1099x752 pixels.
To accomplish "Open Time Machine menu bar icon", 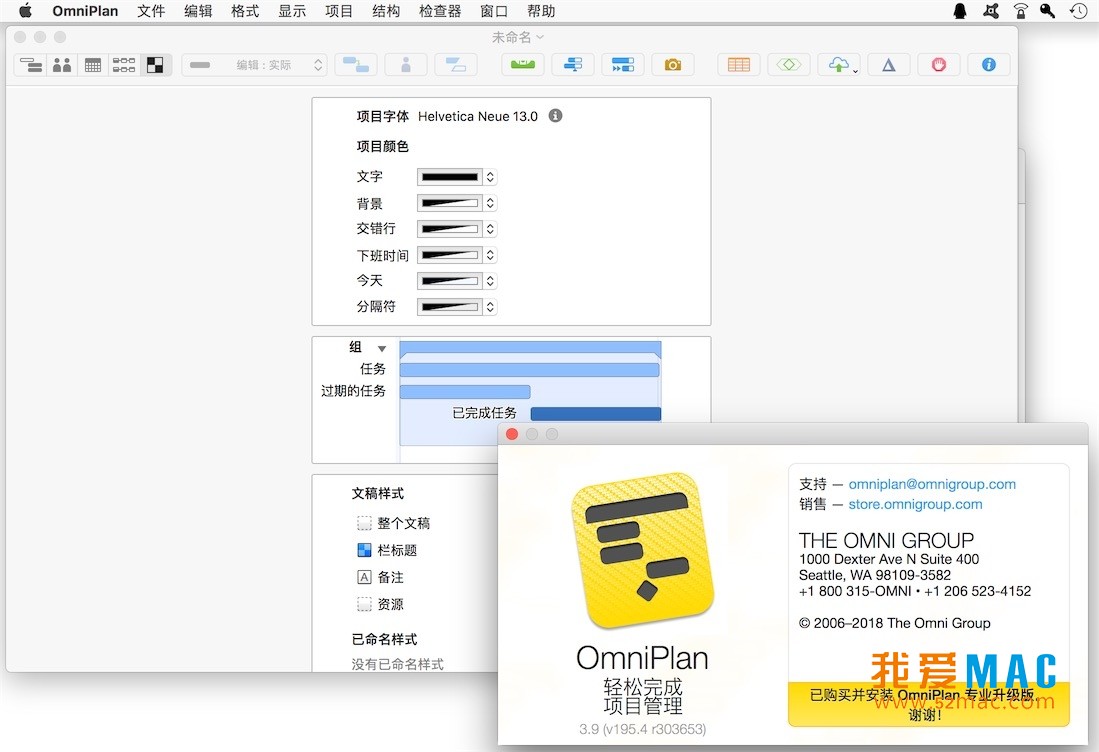I will [1078, 11].
